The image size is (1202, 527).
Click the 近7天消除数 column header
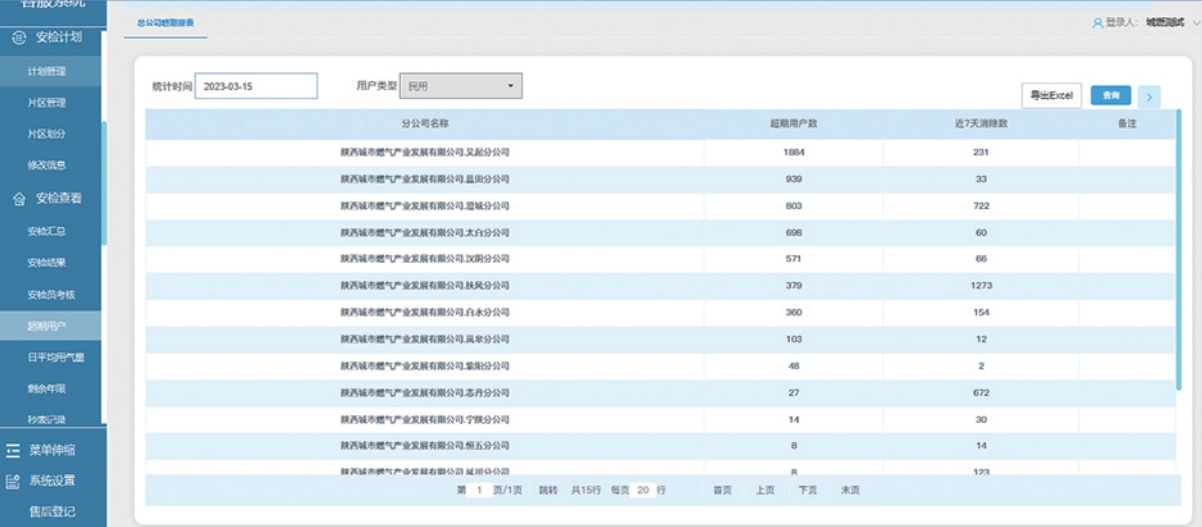coord(981,124)
